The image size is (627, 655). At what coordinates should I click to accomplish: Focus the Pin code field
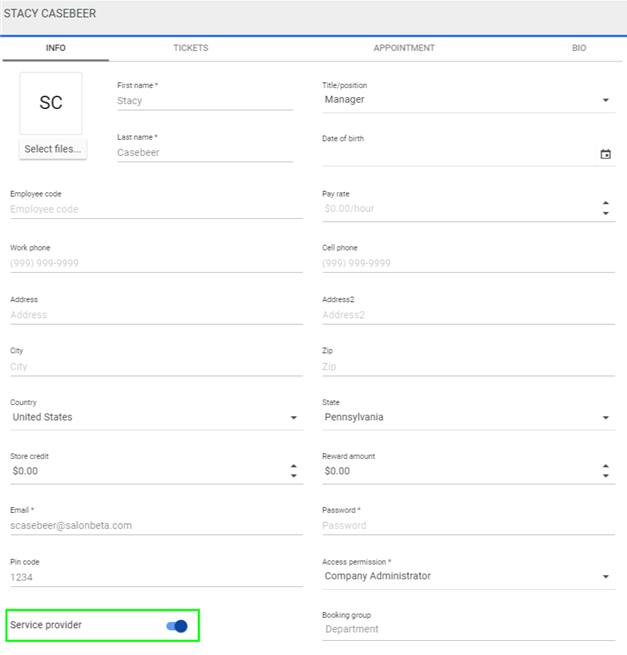[x=155, y=577]
